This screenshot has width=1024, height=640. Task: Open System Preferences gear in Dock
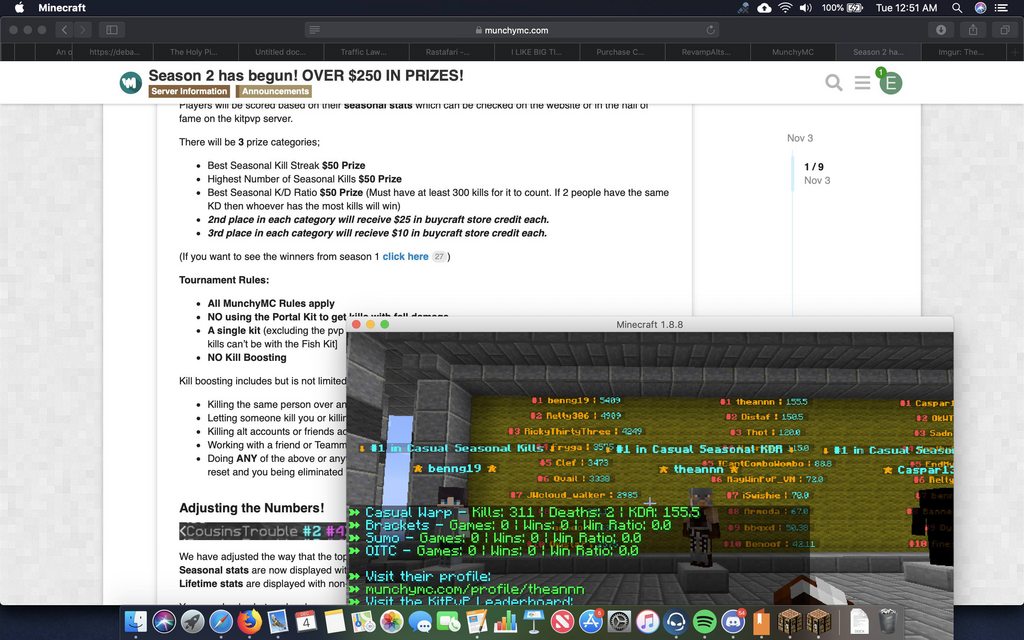point(619,621)
